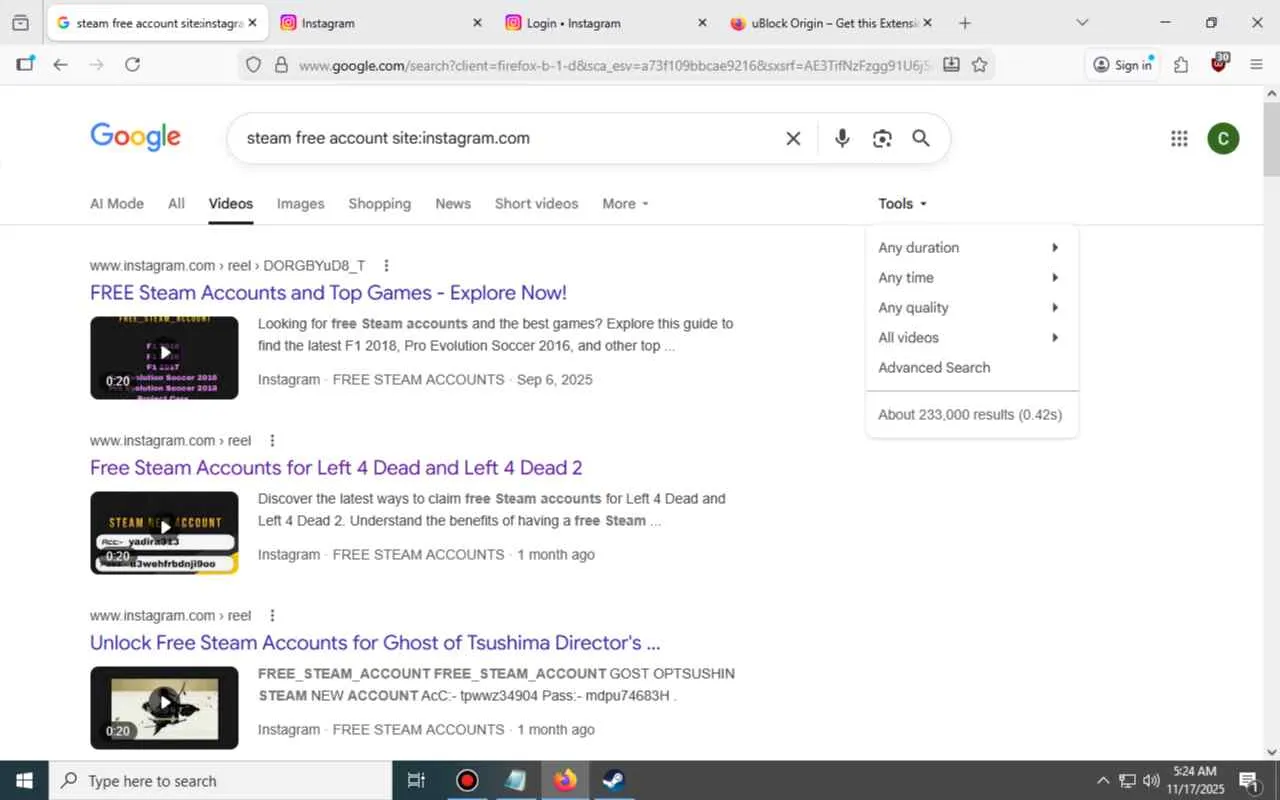This screenshot has width=1280, height=800.
Task: Open Task View on the taskbar
Action: click(417, 781)
